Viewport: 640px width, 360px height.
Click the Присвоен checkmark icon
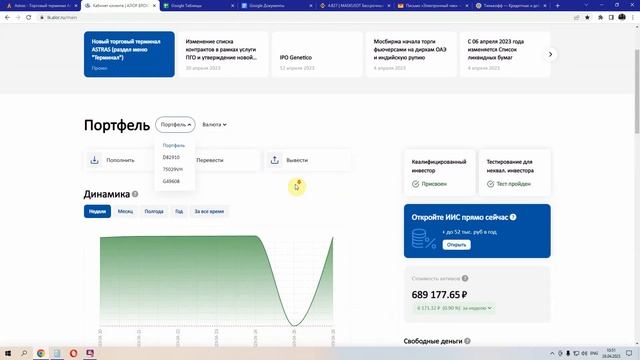pos(416,184)
